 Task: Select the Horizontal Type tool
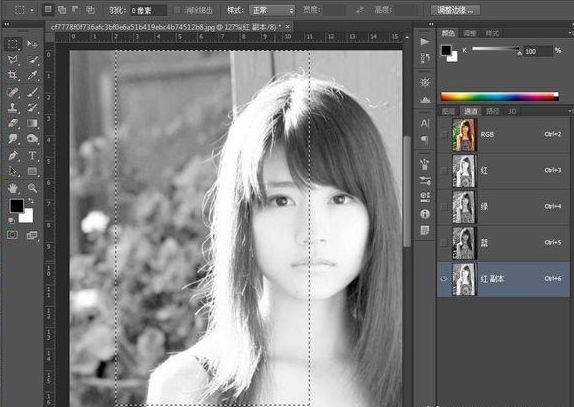pos(32,156)
